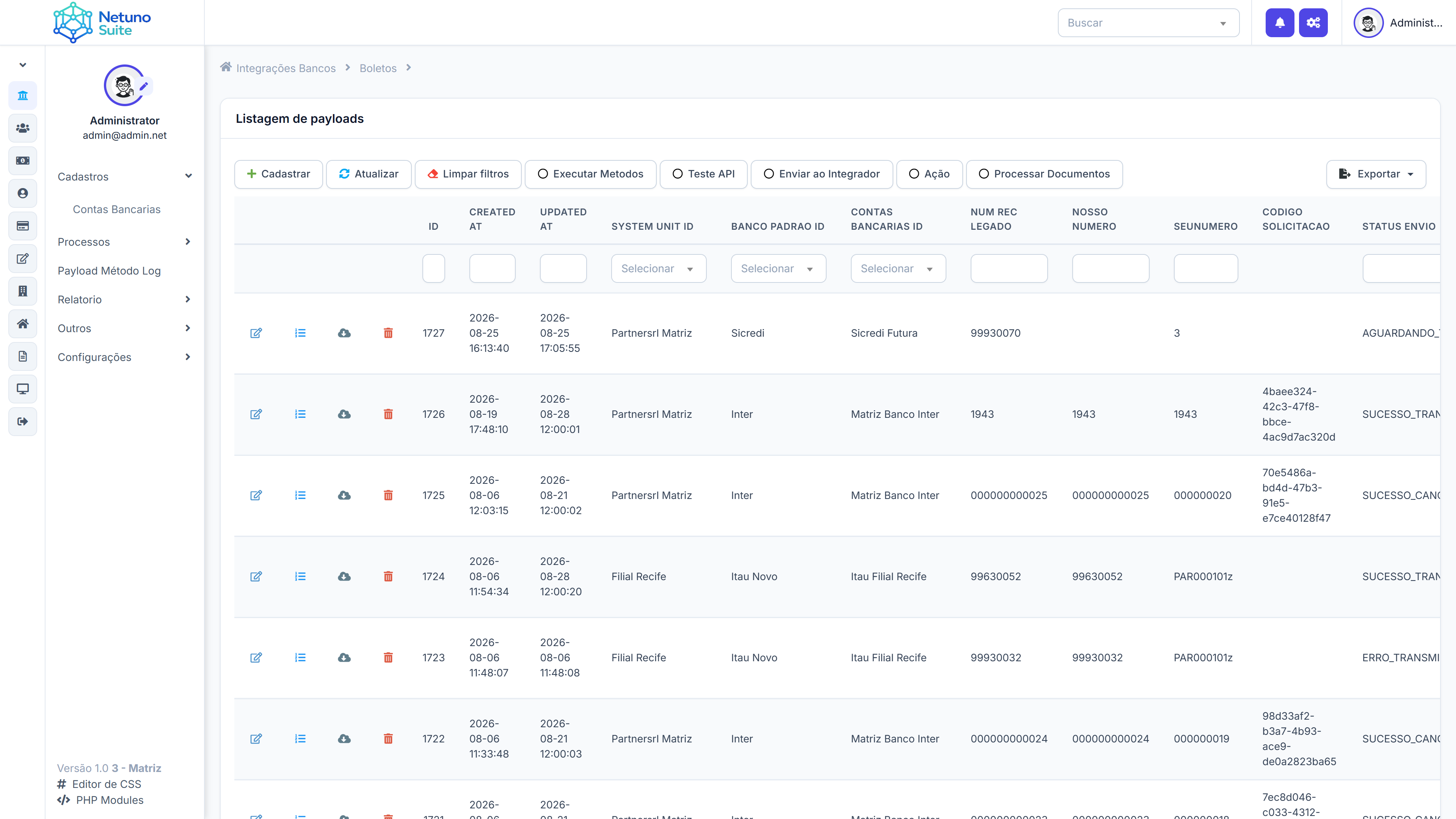Delete payload row 1724
This screenshot has height=819, width=1456.
[x=388, y=576]
